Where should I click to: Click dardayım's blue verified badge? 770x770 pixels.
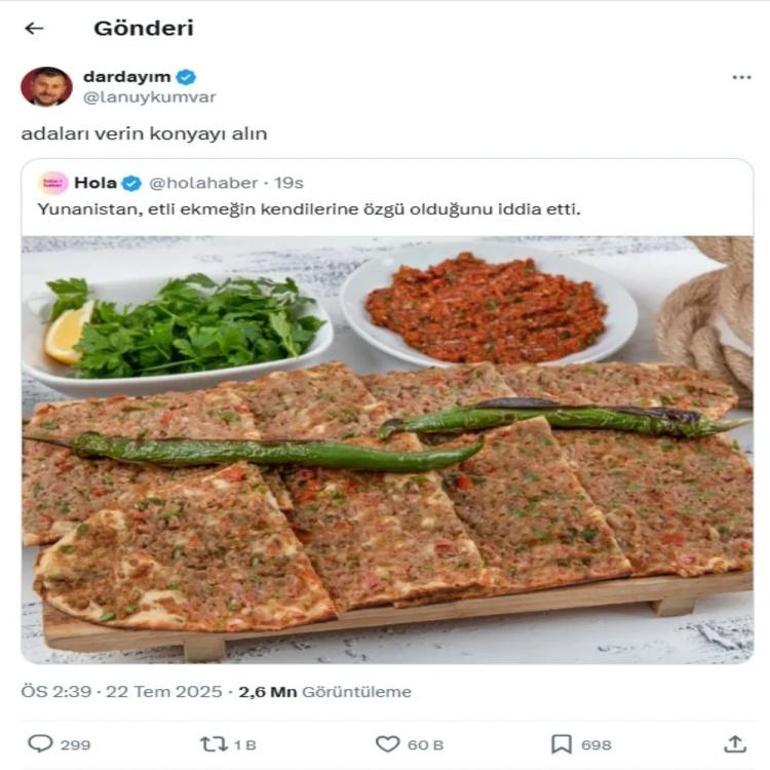186,77
